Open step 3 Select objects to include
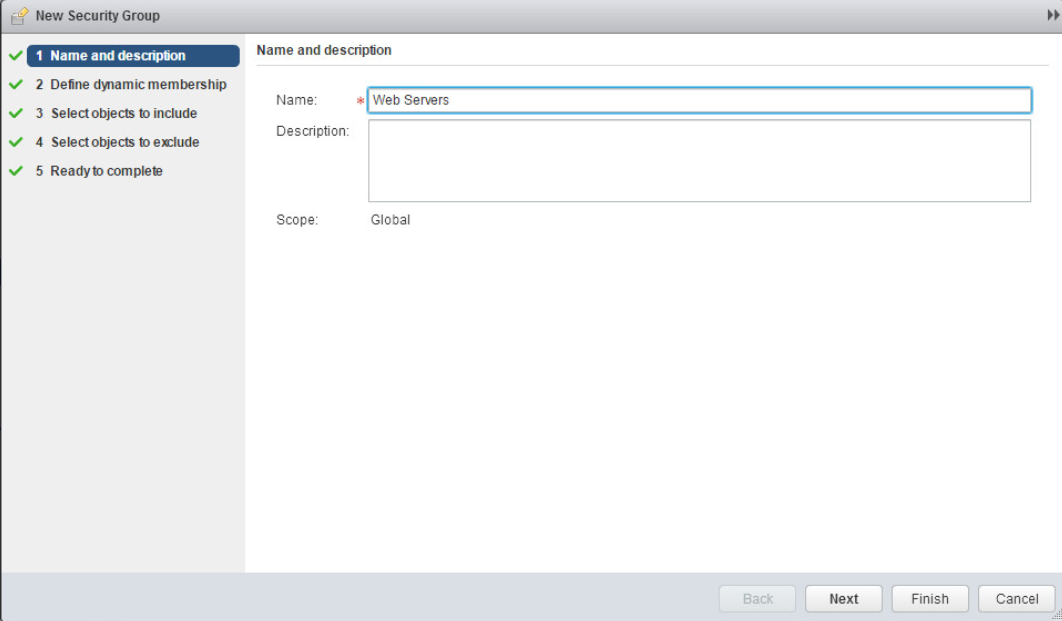 coord(124,114)
